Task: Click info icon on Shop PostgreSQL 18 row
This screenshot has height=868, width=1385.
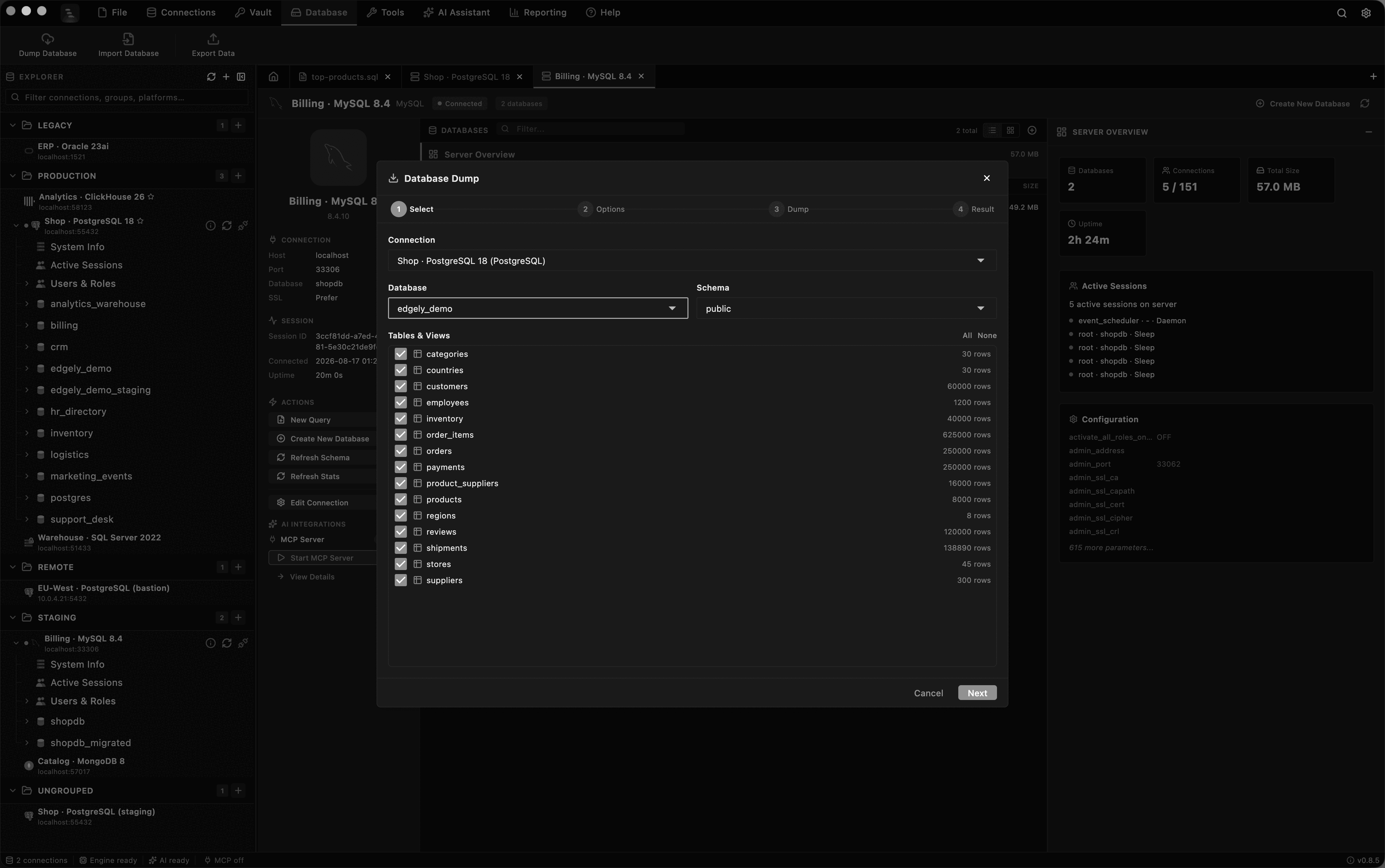Action: (211, 226)
